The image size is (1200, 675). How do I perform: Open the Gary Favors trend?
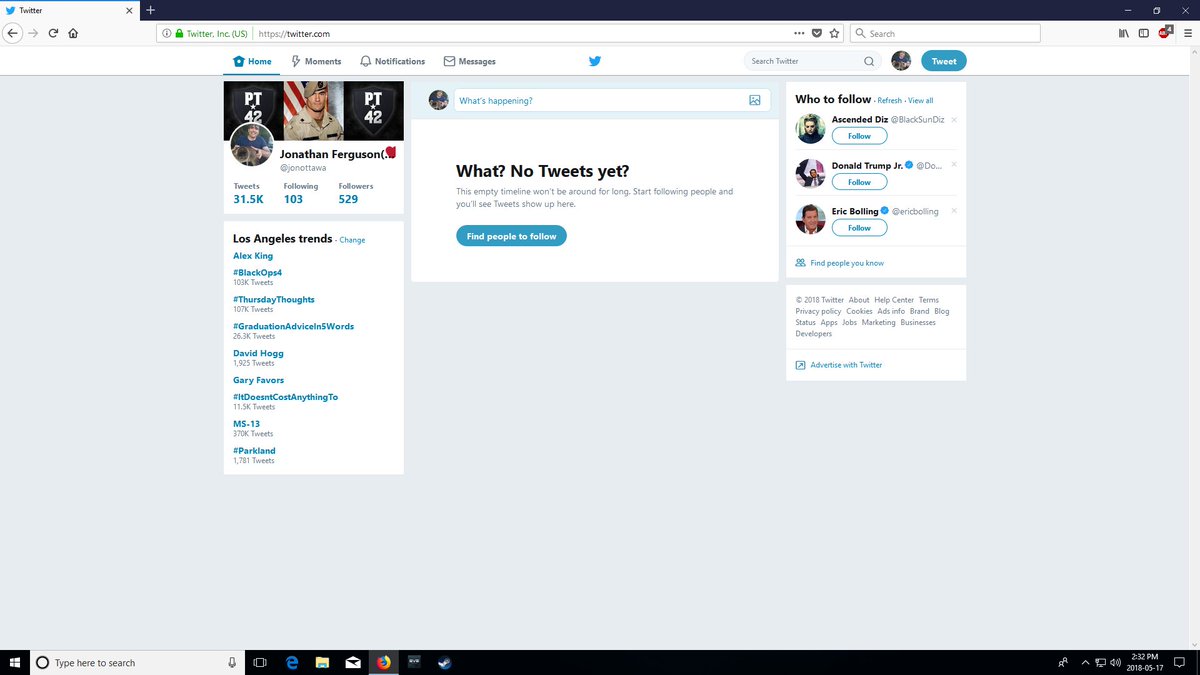click(x=258, y=380)
